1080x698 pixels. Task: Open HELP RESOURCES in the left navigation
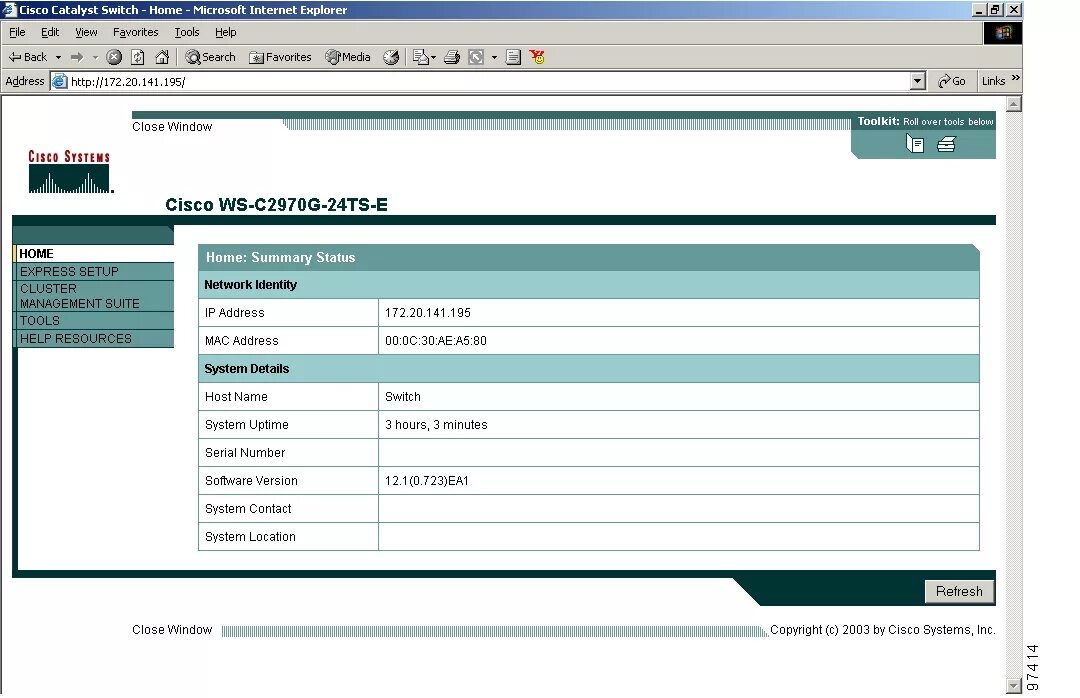point(95,338)
